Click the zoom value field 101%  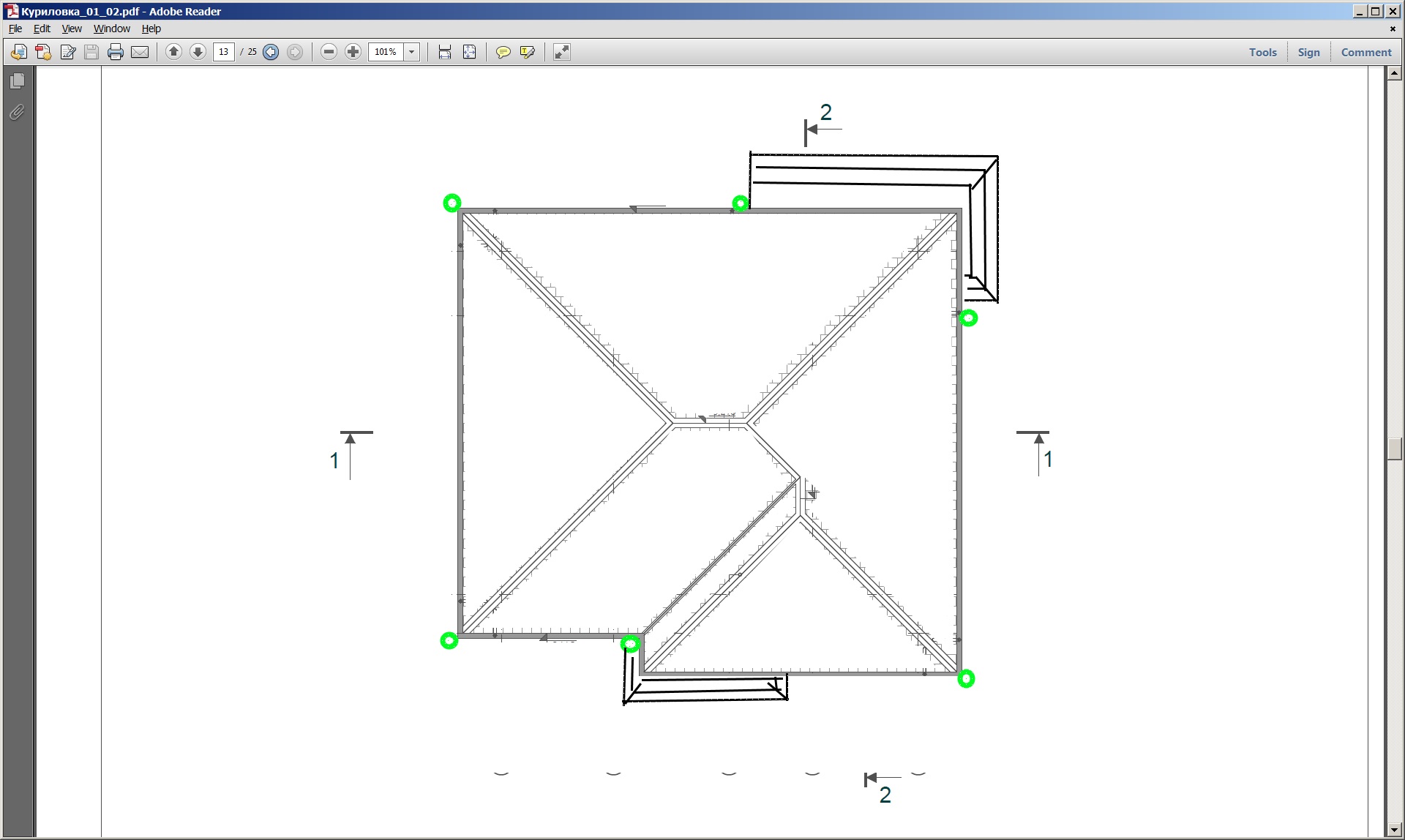pyautogui.click(x=386, y=52)
